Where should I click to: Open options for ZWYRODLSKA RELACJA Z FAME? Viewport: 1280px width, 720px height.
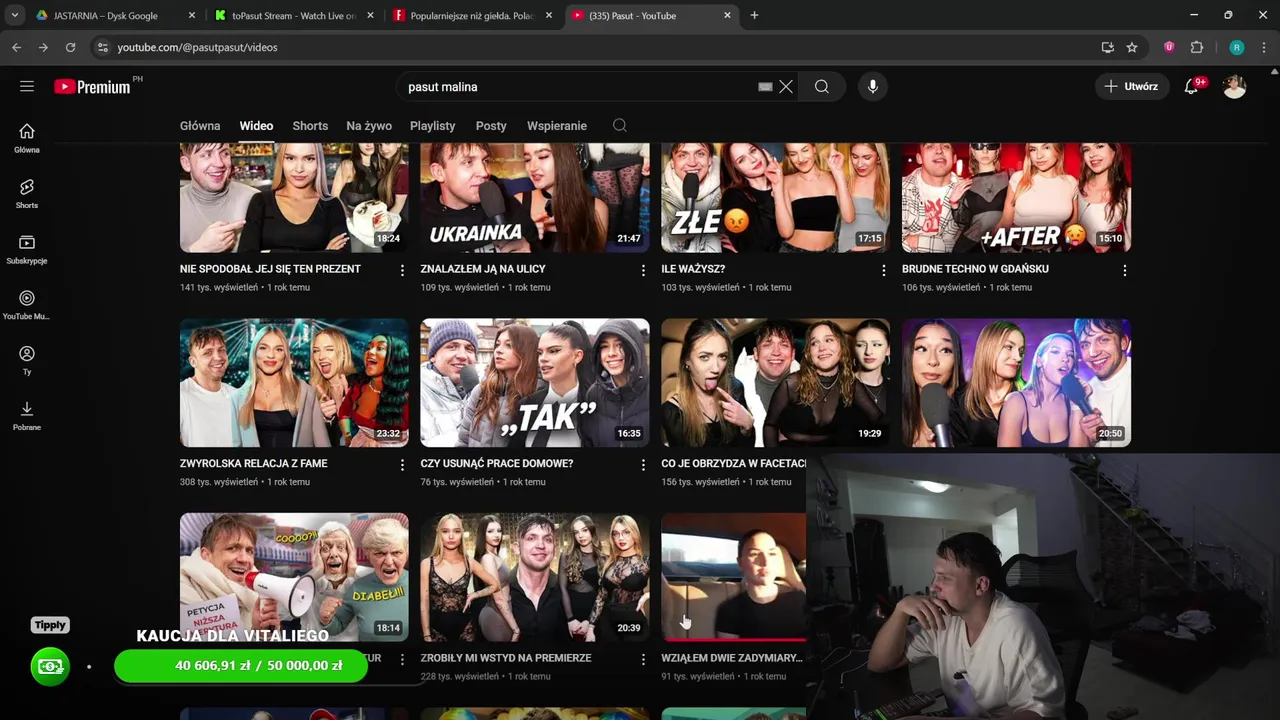click(402, 465)
